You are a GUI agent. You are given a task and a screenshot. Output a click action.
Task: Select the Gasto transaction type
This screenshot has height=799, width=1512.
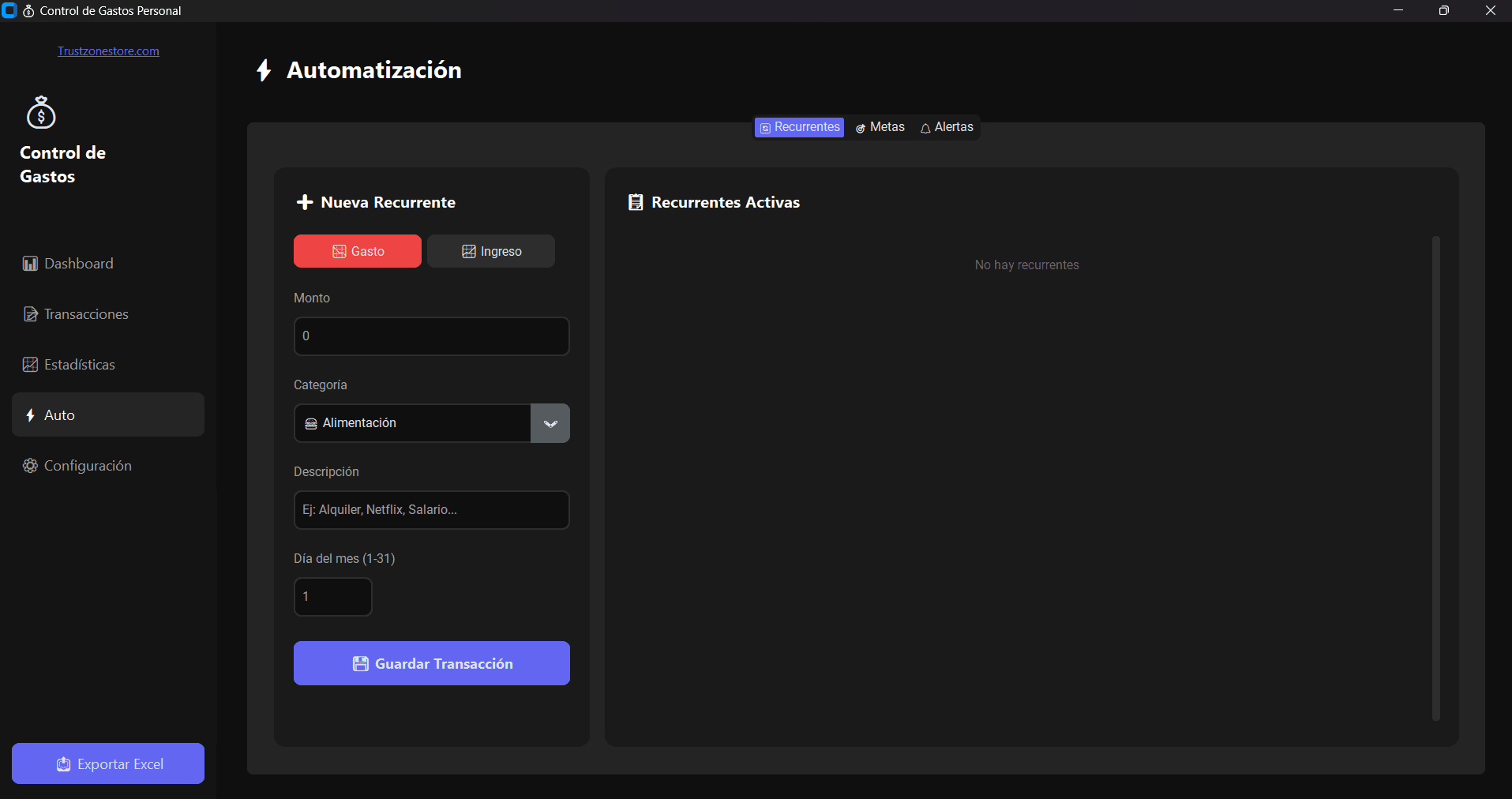point(358,251)
